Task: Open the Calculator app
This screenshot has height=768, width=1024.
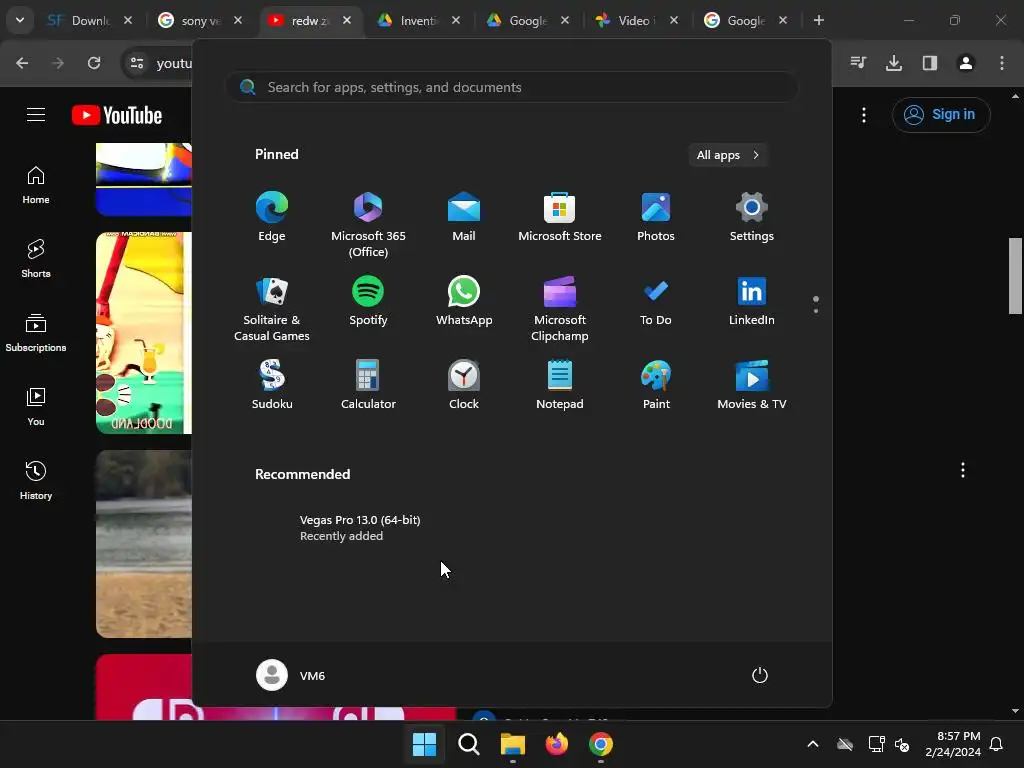Action: 368,385
